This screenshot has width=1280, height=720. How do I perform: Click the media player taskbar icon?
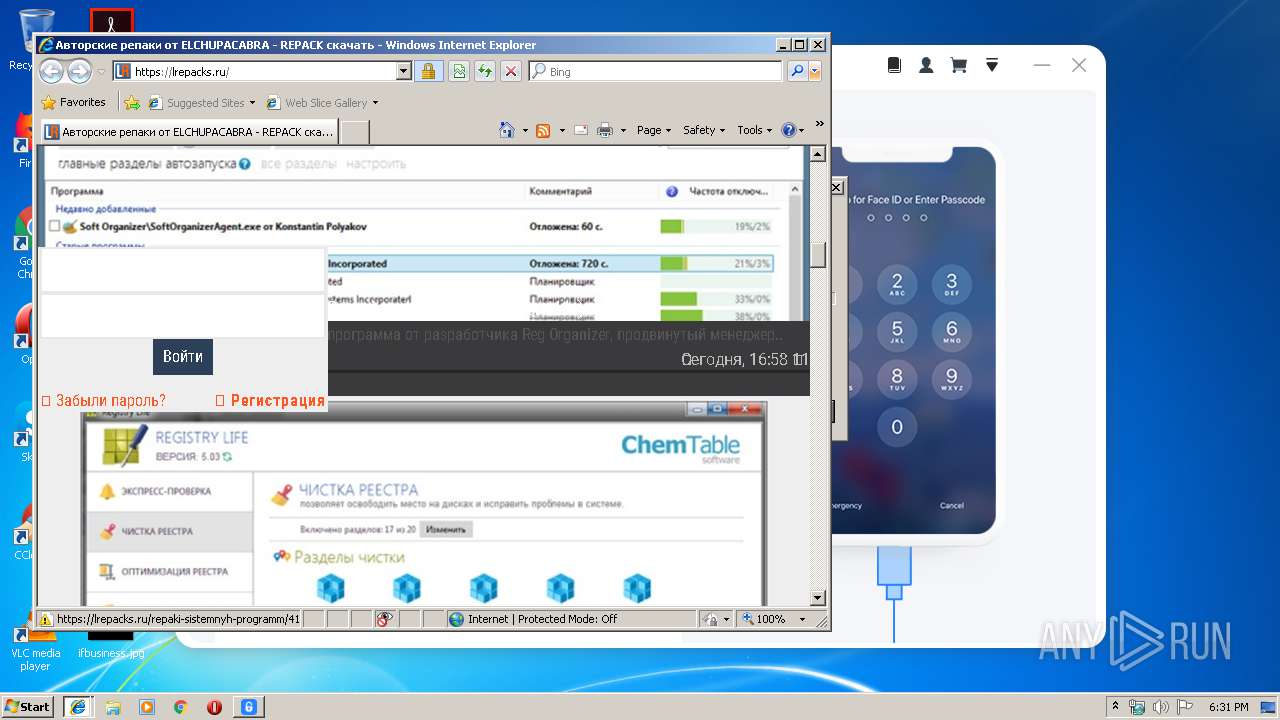click(x=147, y=707)
